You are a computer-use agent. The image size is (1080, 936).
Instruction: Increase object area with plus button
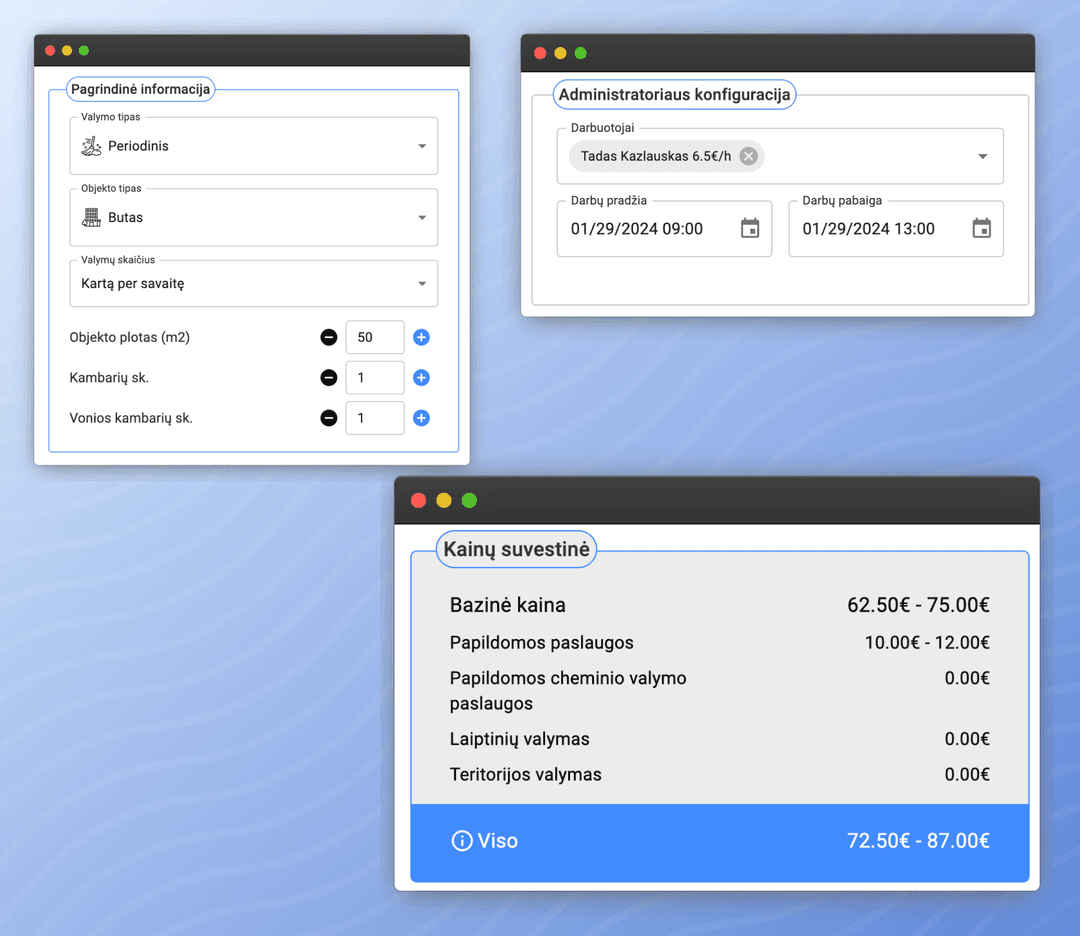point(421,338)
